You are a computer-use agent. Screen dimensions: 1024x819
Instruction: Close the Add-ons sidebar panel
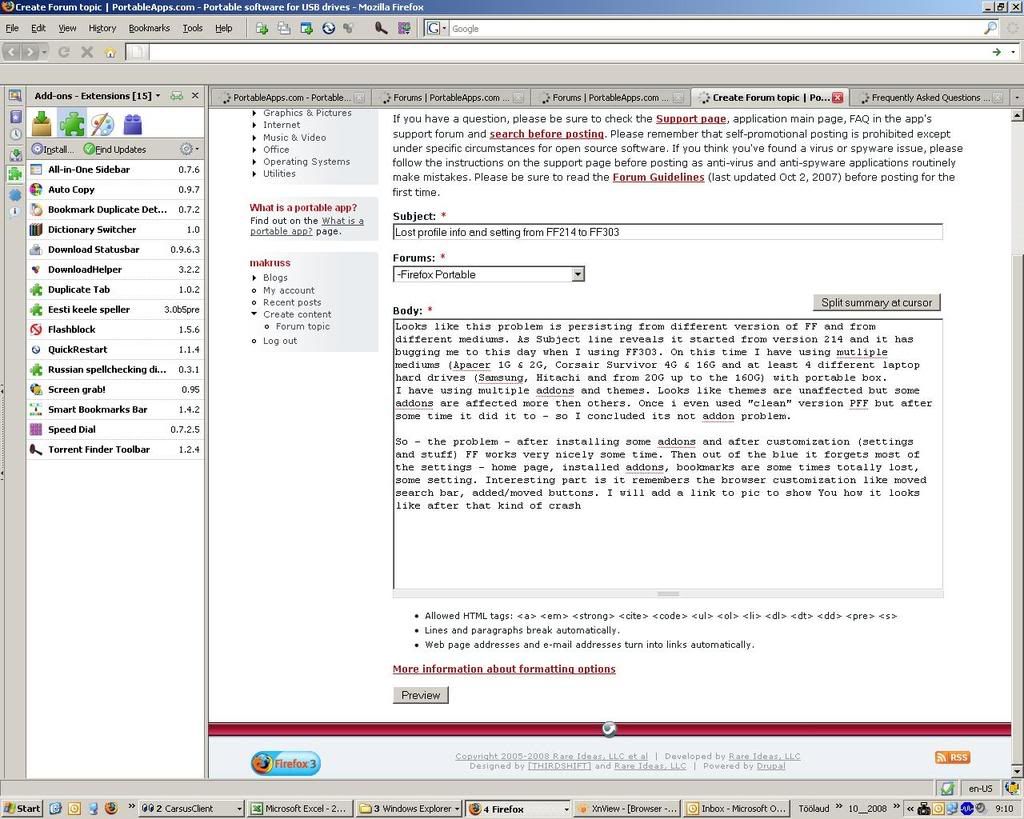pyautogui.click(x=195, y=95)
